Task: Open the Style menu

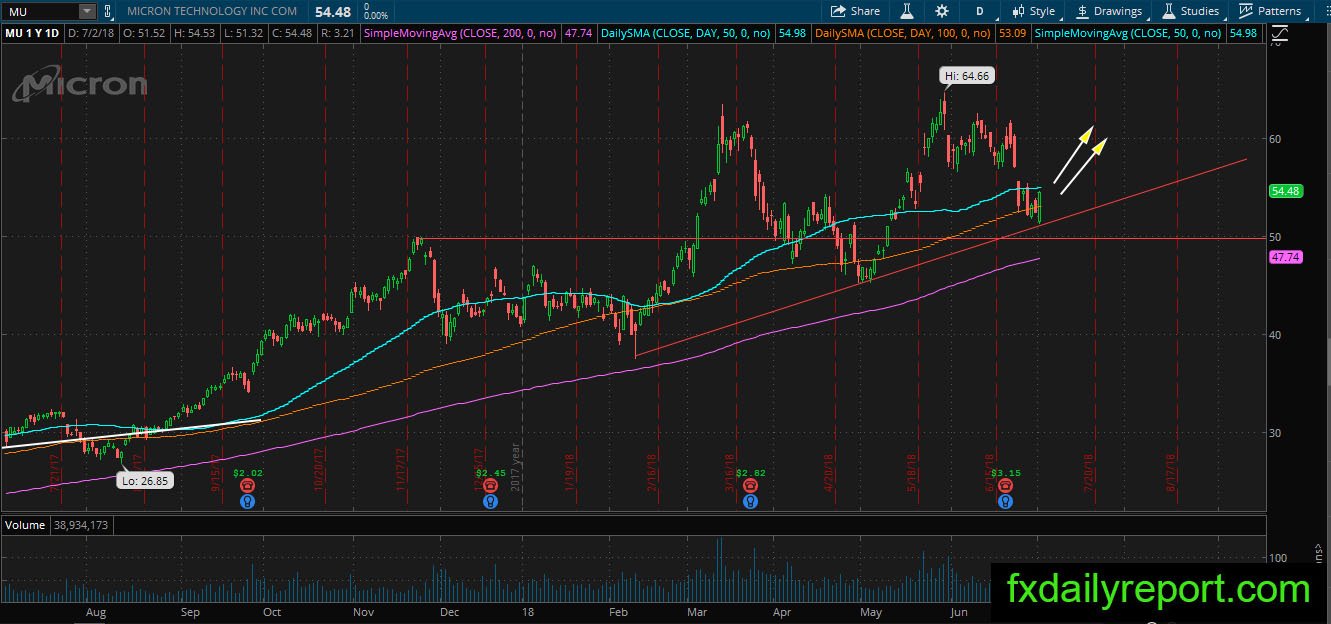Action: point(1033,11)
